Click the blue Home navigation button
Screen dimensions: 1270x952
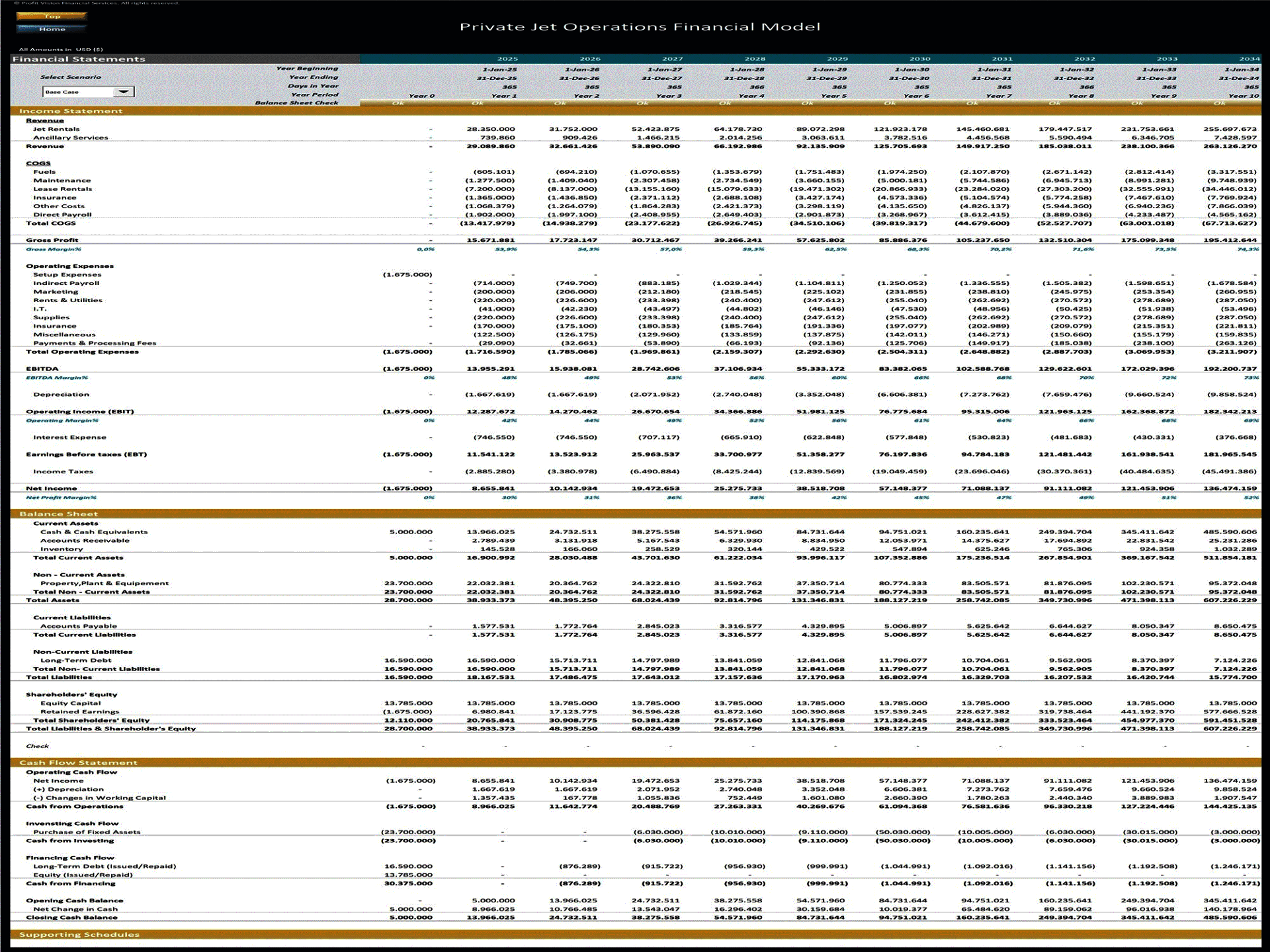[x=52, y=29]
